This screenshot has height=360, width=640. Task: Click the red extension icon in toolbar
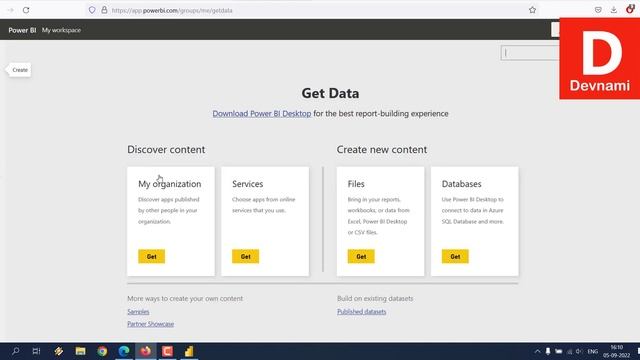[x=630, y=9]
